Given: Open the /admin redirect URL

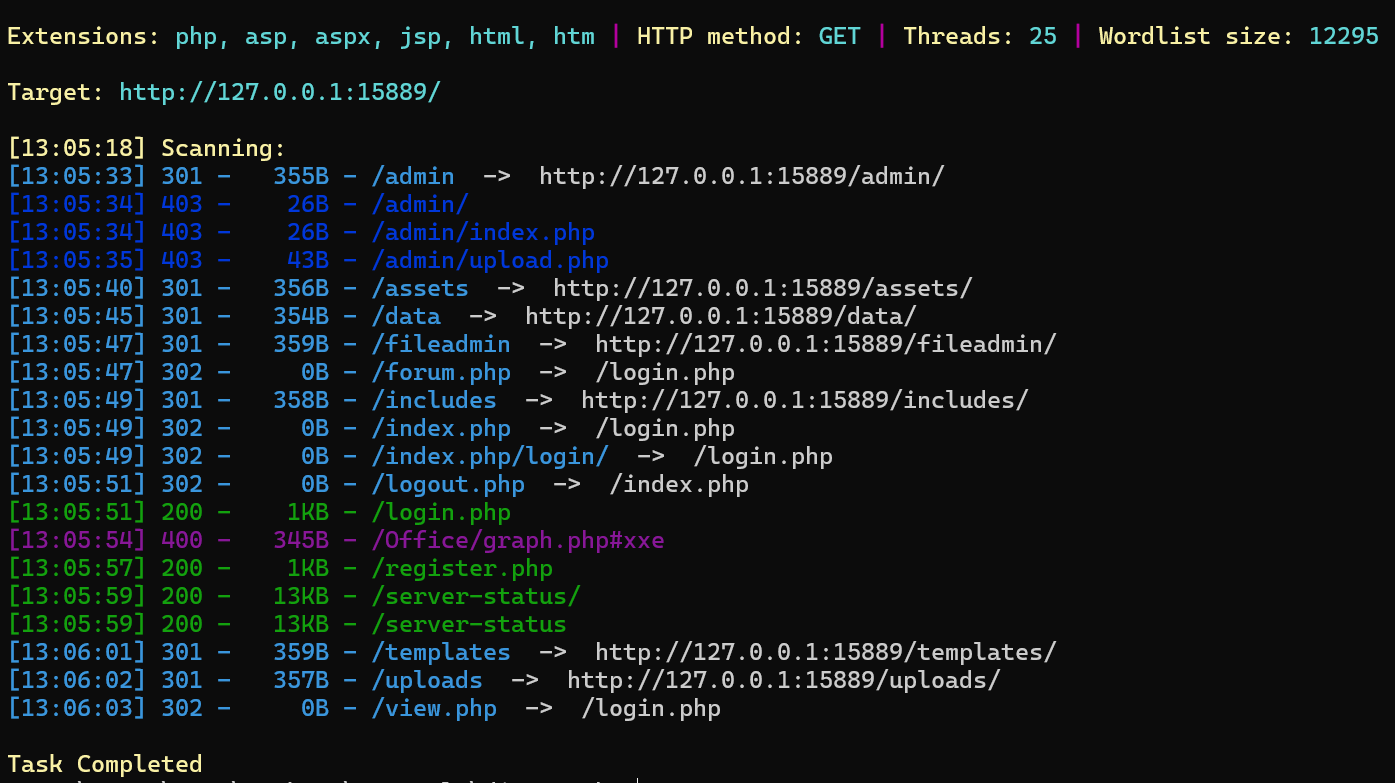Looking at the screenshot, I should coord(742,177).
